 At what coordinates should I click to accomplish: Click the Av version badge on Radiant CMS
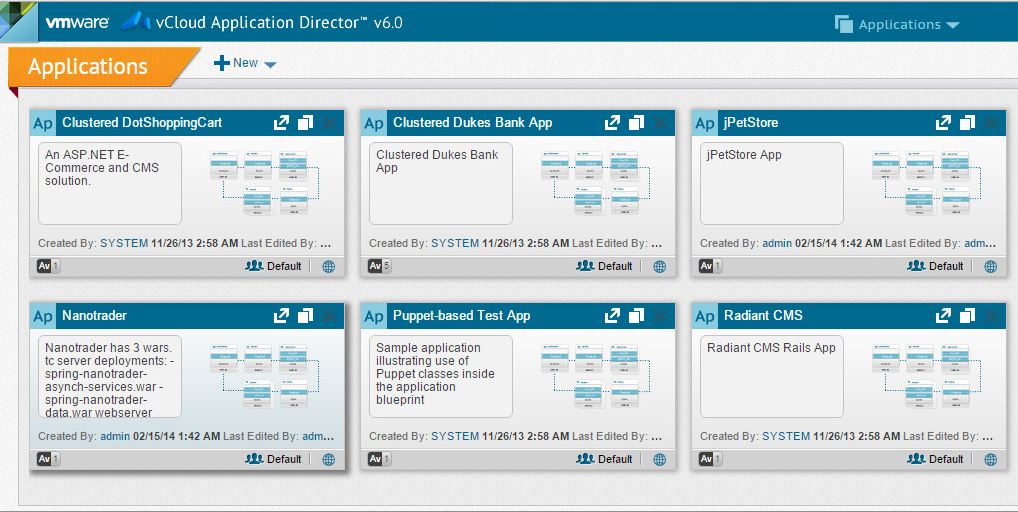(710, 459)
